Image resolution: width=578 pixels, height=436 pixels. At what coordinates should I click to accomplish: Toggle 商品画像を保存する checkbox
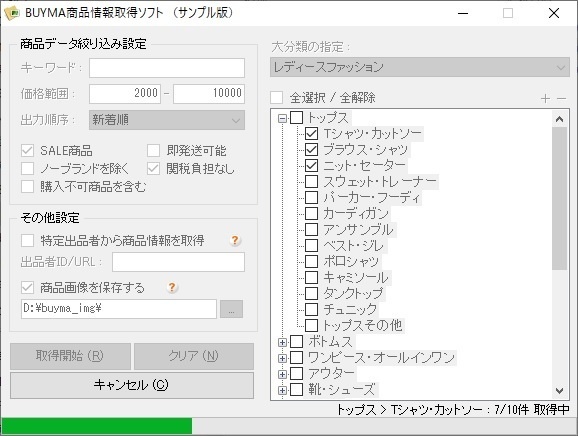(x=28, y=287)
